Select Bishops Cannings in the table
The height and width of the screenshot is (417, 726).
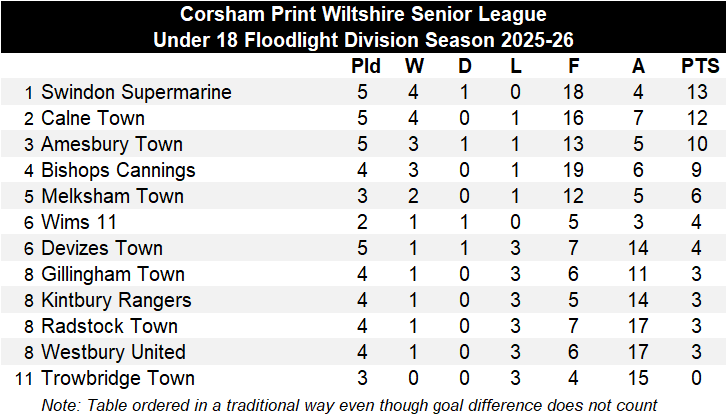pos(118,170)
